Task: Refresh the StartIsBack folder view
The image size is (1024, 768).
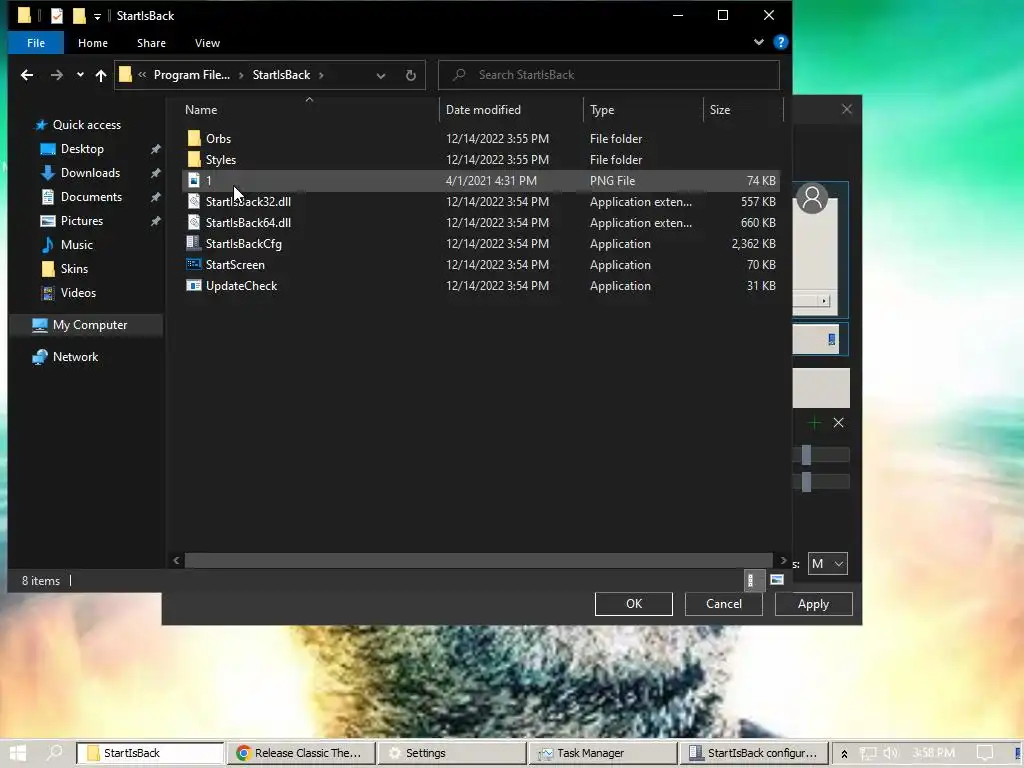Action: (x=411, y=75)
